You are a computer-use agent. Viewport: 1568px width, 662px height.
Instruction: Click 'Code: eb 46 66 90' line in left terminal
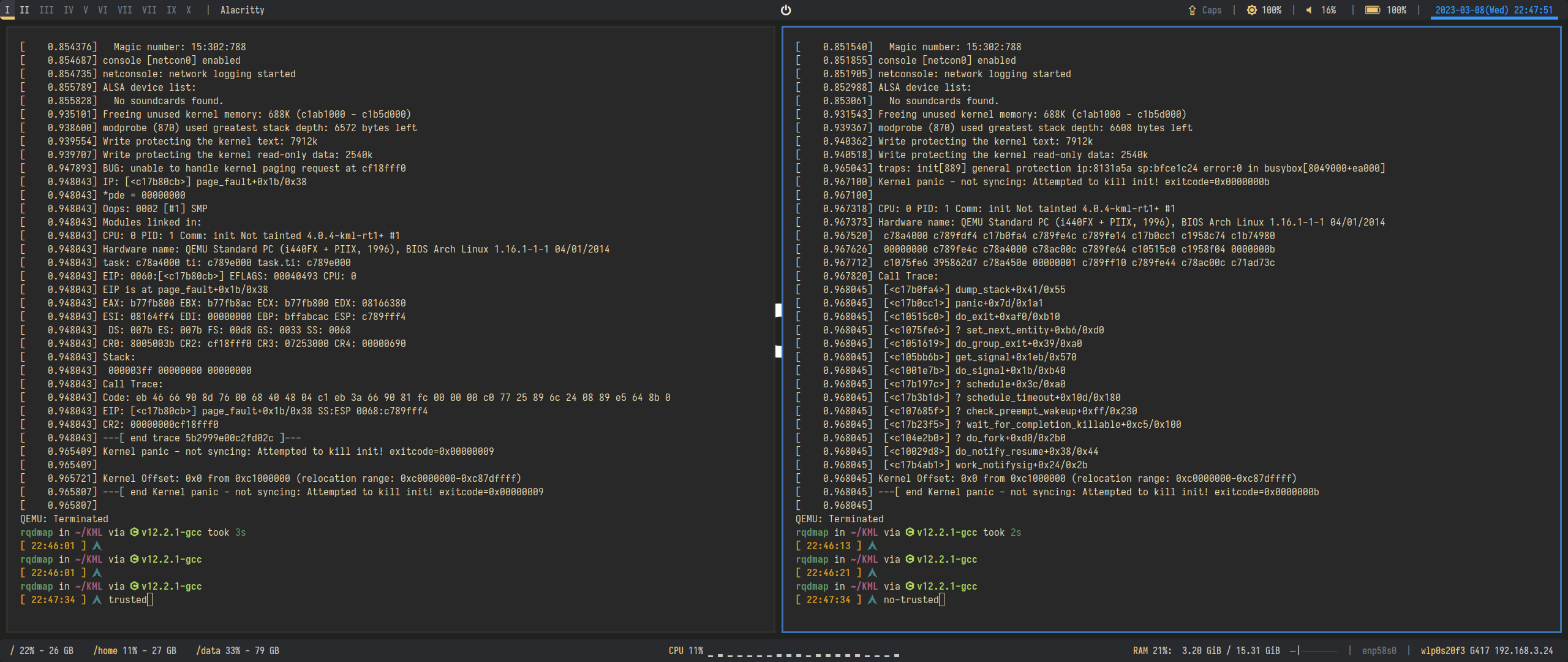click(x=345, y=397)
